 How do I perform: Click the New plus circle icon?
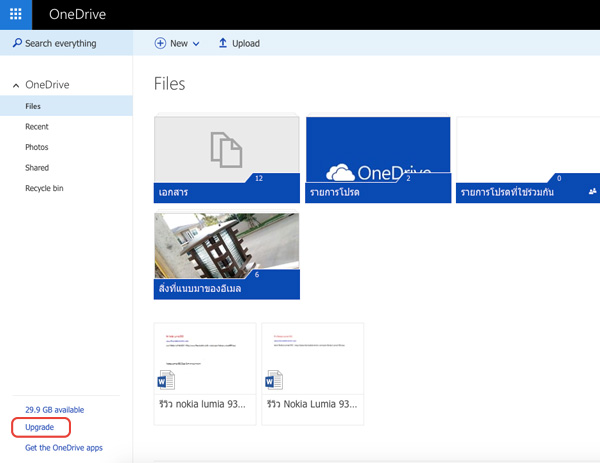click(160, 43)
